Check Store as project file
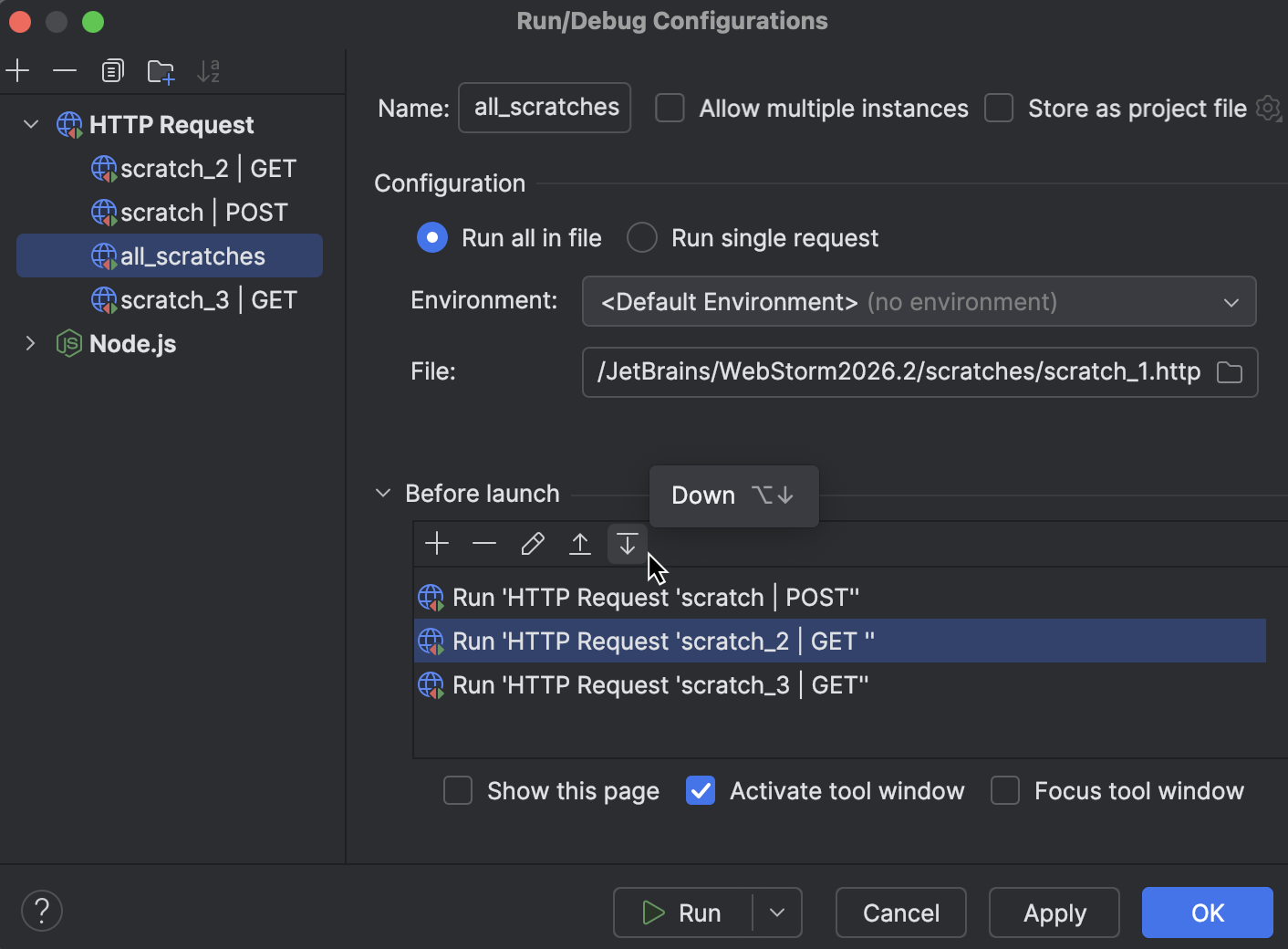The height and width of the screenshot is (949, 1288). tap(999, 109)
